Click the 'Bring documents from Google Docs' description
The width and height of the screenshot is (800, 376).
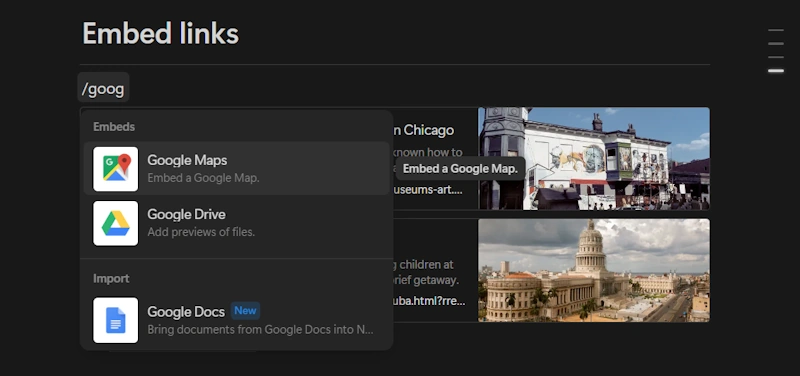coord(260,330)
